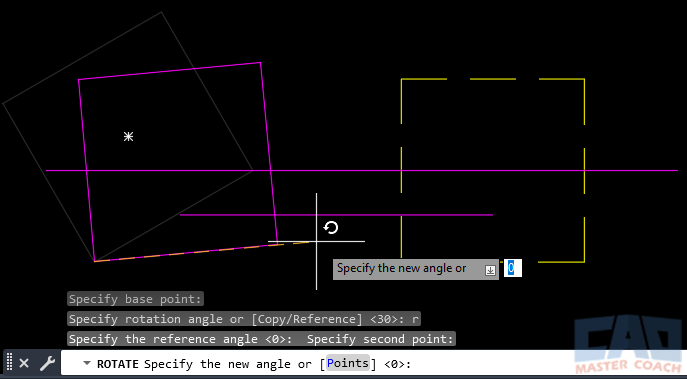Viewport: 687px width, 379px height.
Task: Click 'Specify the reference angle' history line
Action: (262, 339)
